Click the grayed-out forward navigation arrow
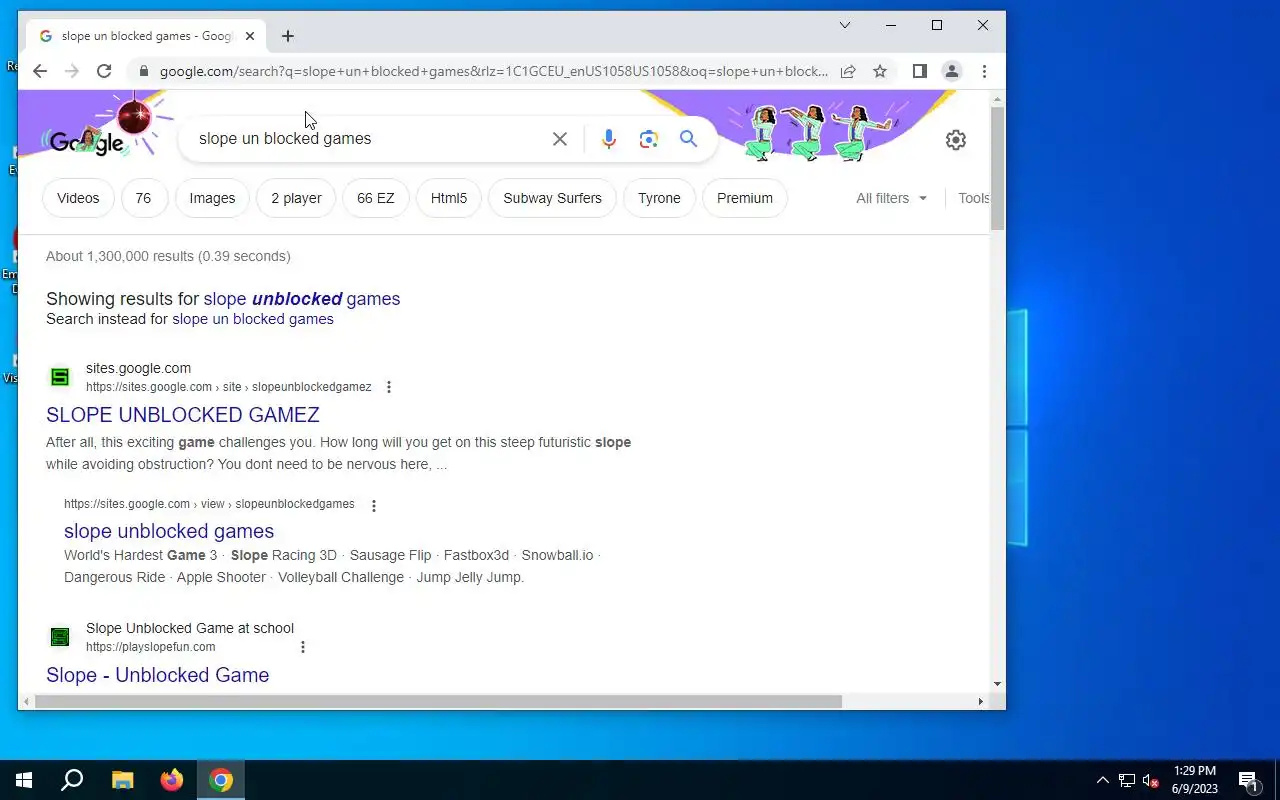This screenshot has width=1280, height=800. [72, 71]
